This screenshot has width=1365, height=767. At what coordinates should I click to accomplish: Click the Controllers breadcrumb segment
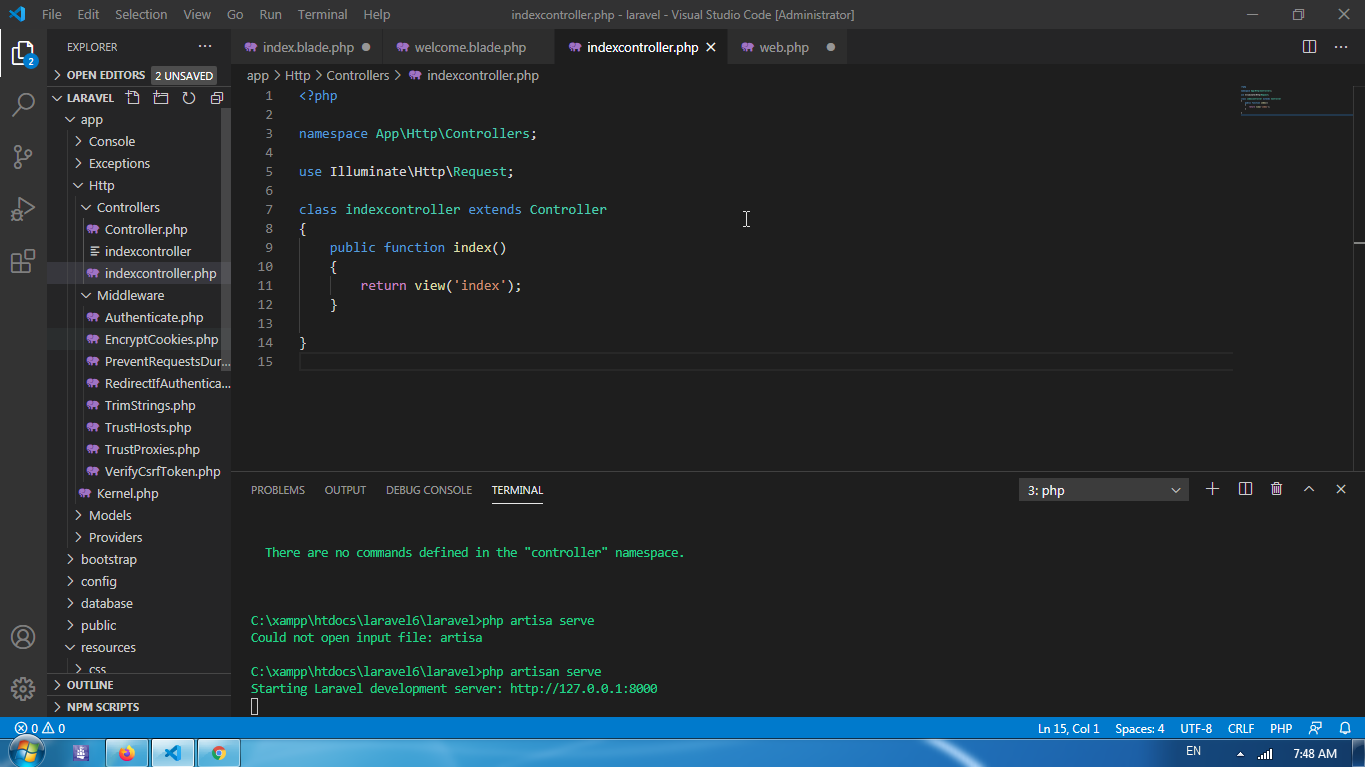point(358,75)
